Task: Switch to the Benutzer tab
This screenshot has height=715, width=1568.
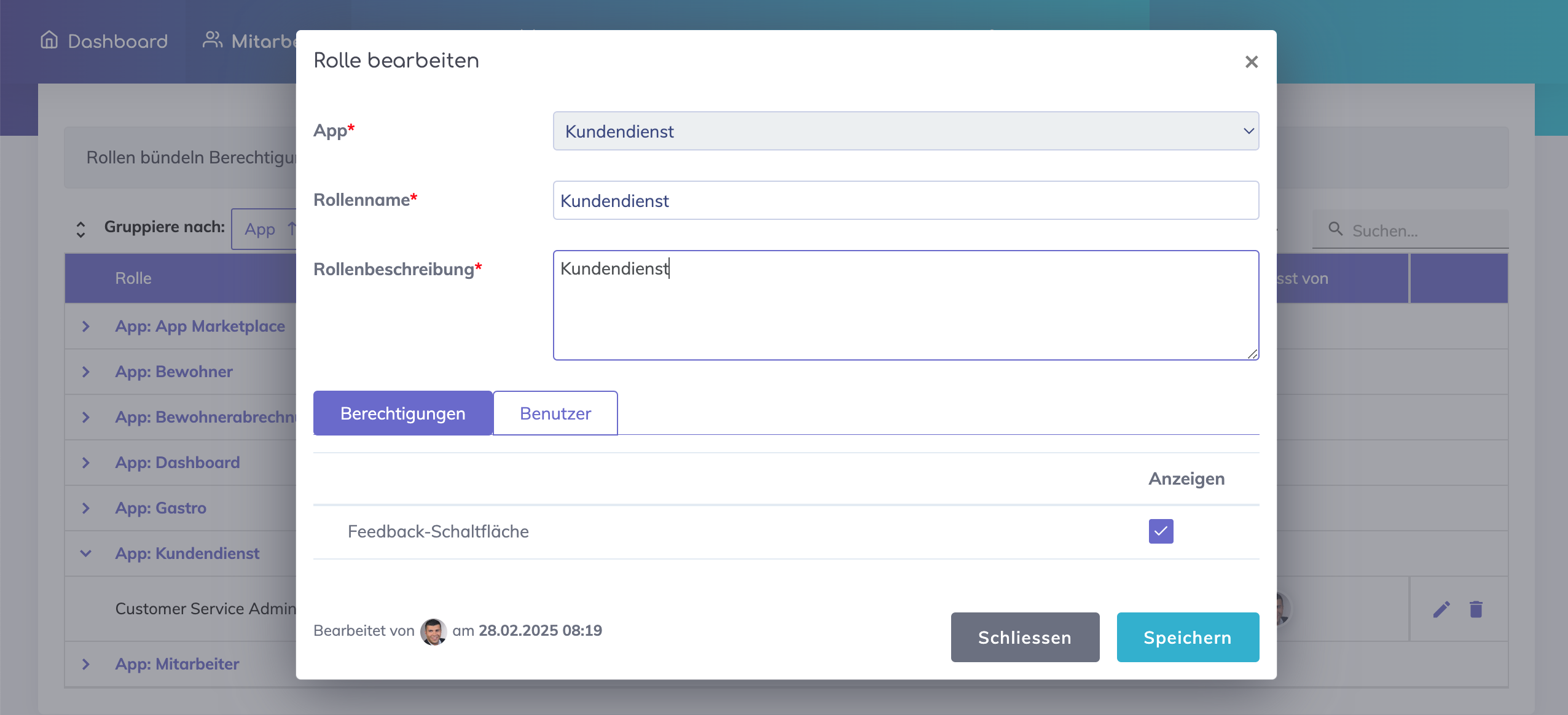Action: click(555, 413)
